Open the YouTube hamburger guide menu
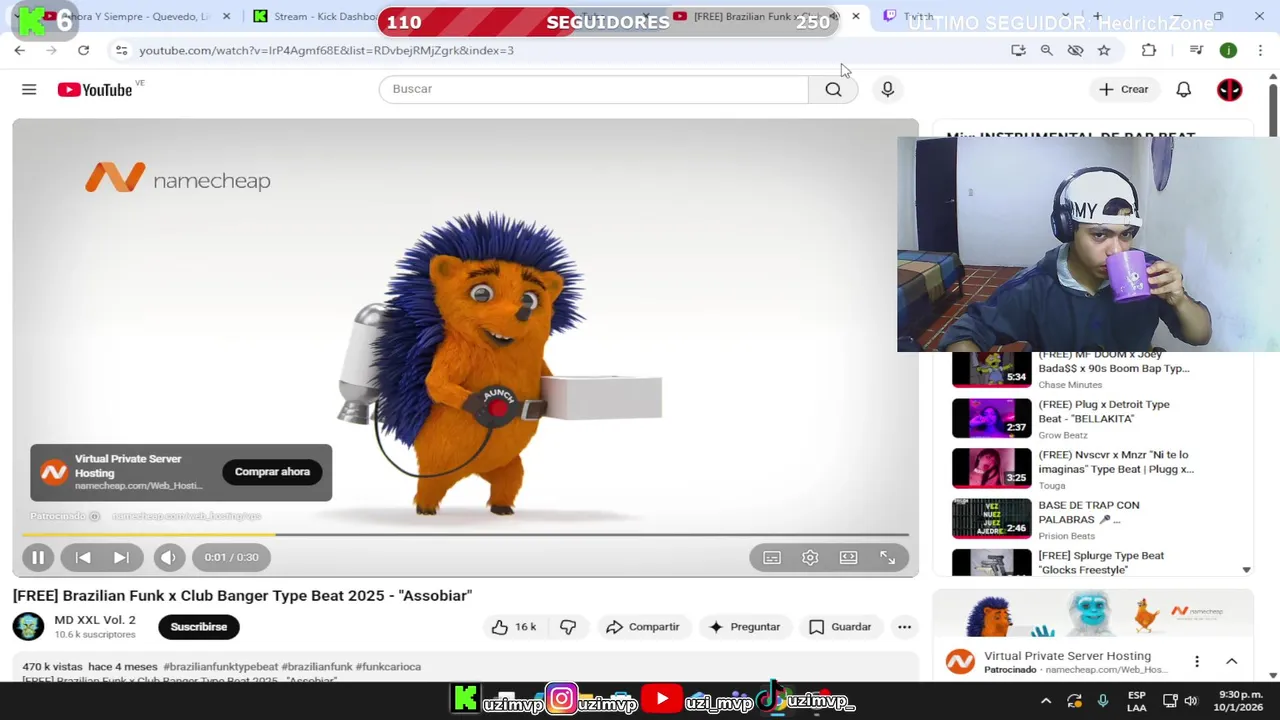The image size is (1280, 720). [29, 89]
